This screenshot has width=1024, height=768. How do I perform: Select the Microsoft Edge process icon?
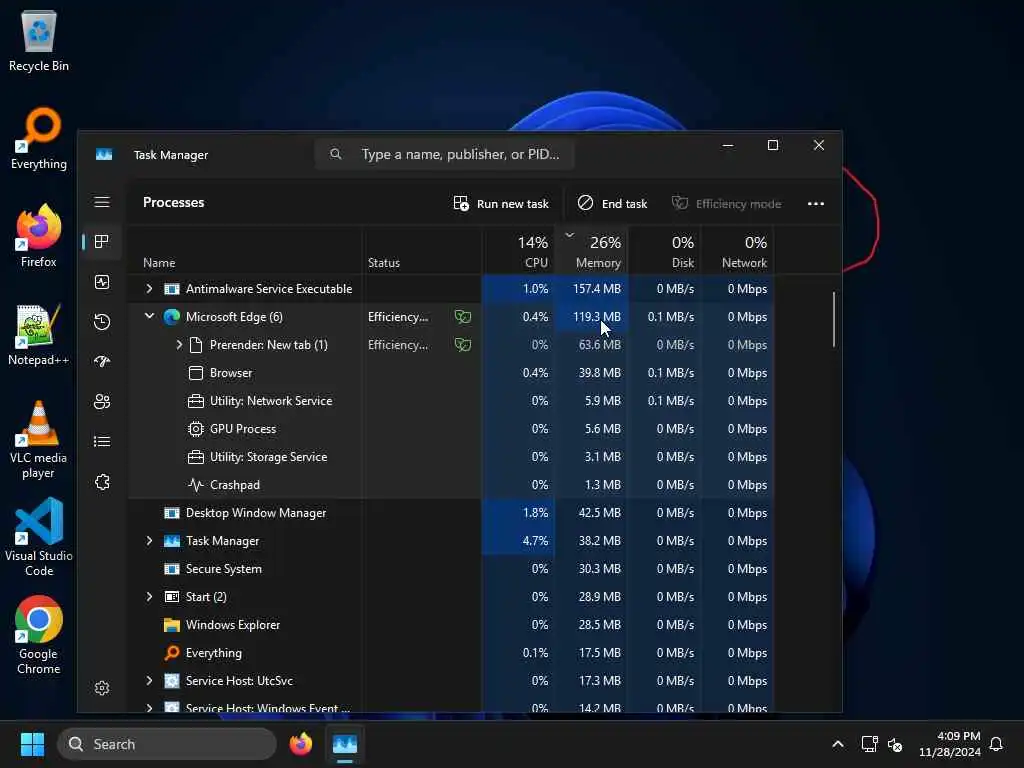[172, 317]
